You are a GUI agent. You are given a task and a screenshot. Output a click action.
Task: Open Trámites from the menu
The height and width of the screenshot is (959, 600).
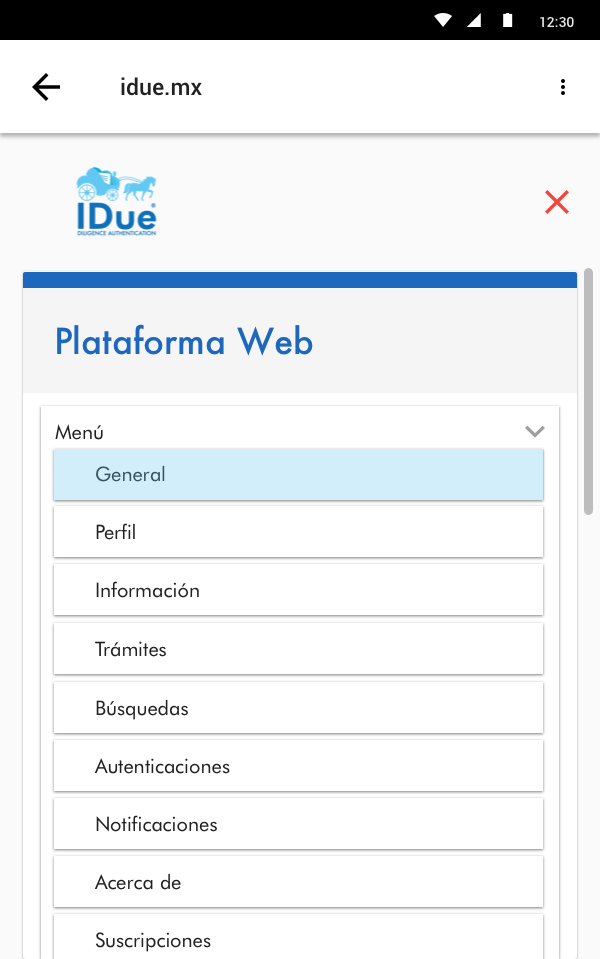point(298,649)
